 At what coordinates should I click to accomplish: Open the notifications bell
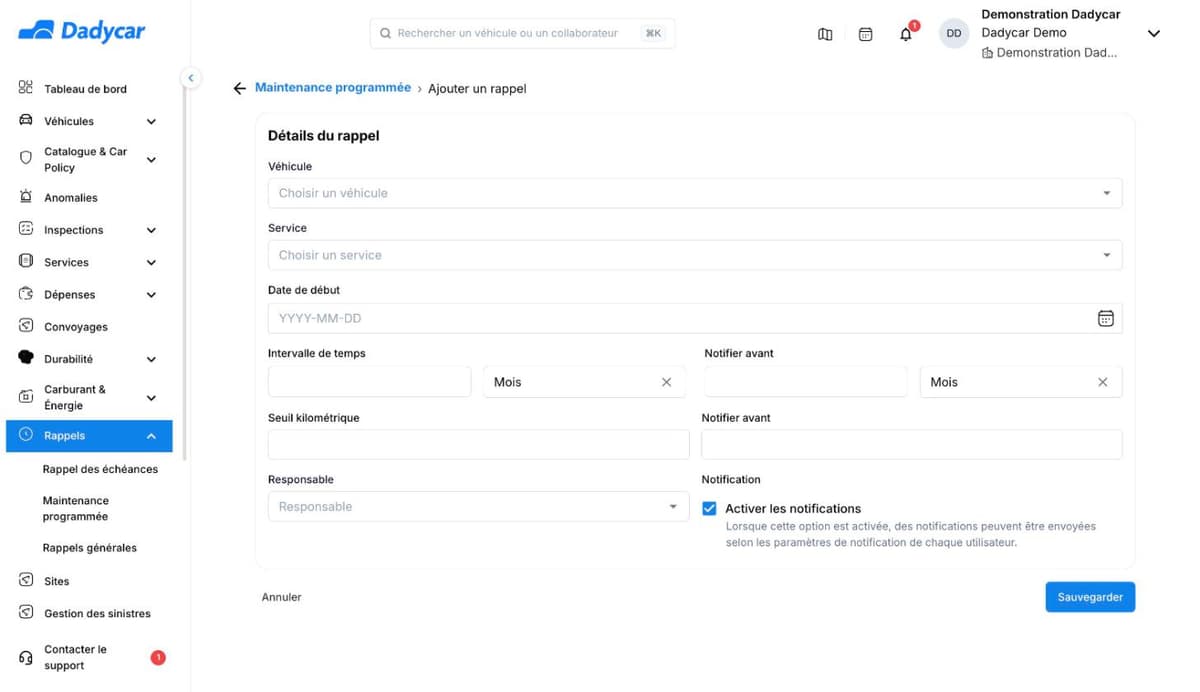point(906,34)
